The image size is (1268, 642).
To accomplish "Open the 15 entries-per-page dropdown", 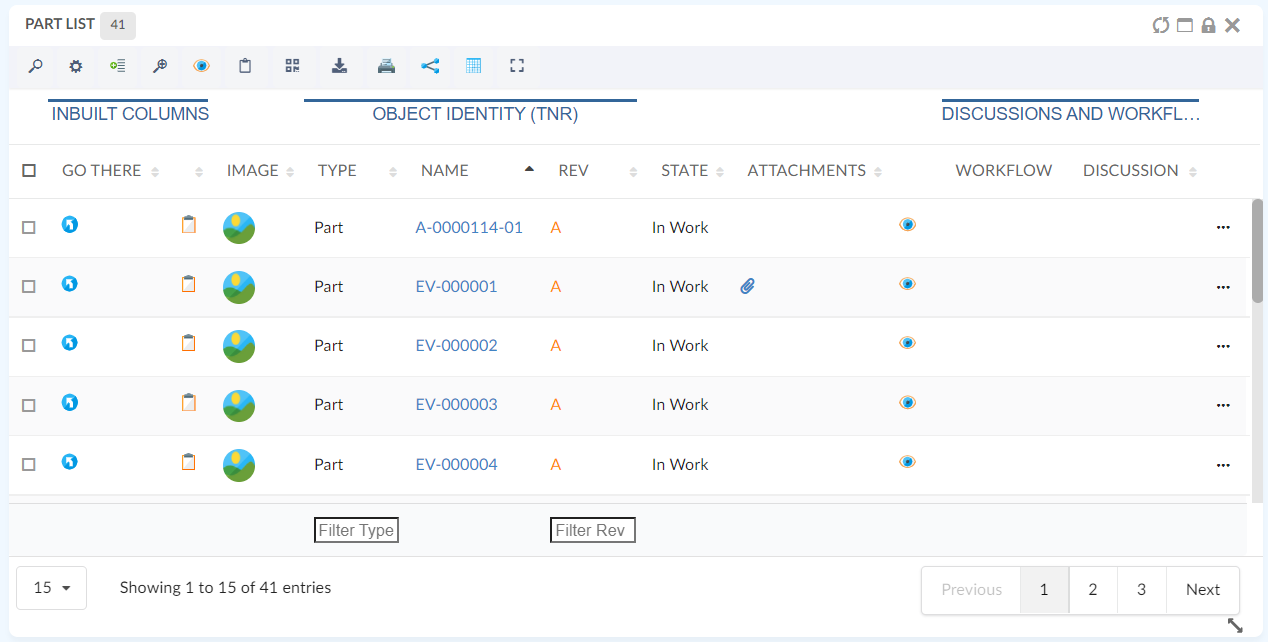I will coord(52,588).
